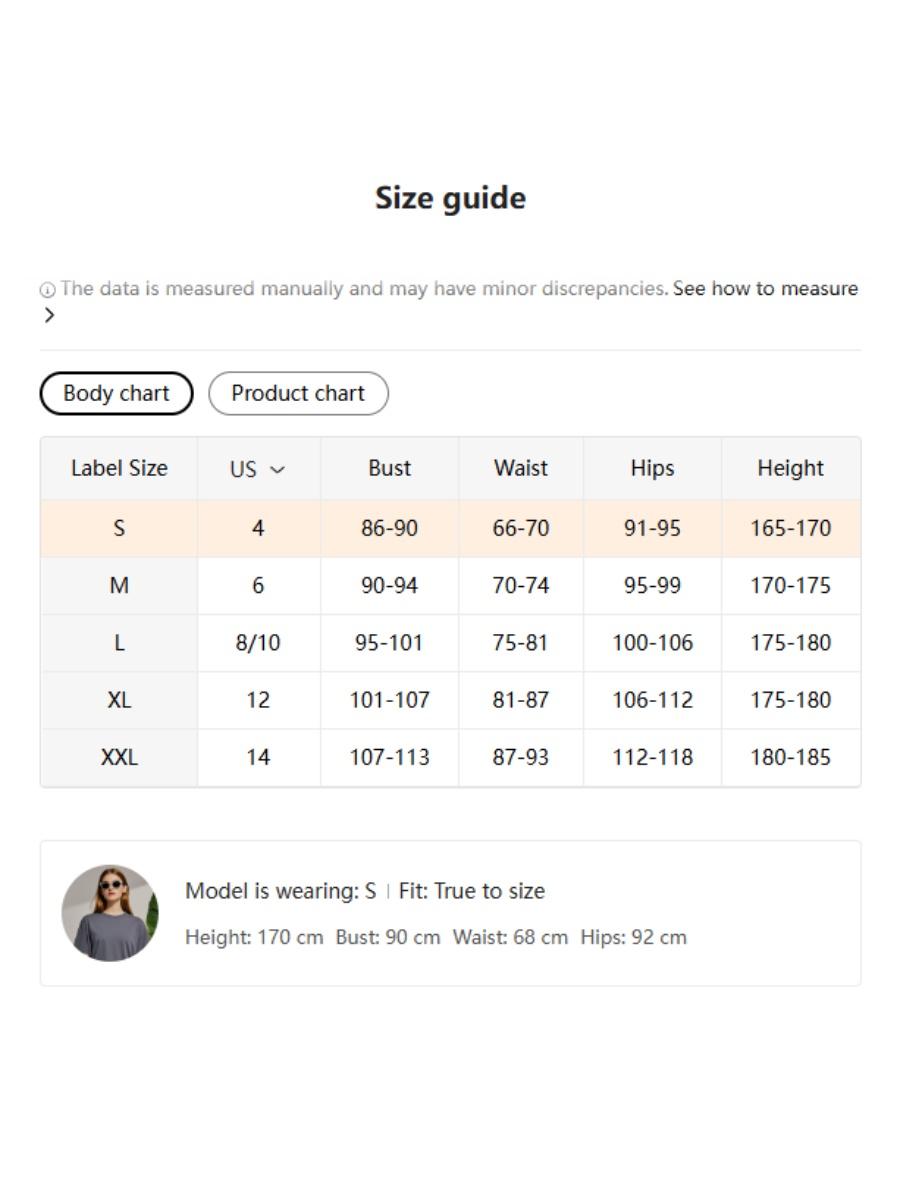Select the L label size row
The width and height of the screenshot is (900, 1200).
(119, 643)
